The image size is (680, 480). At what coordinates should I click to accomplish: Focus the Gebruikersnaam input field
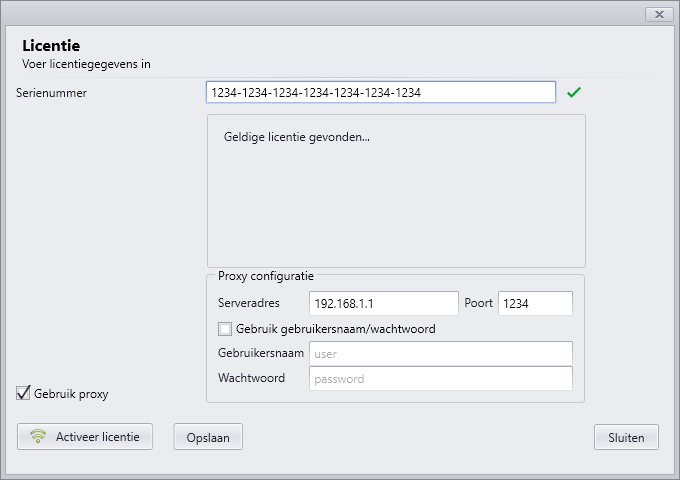441,354
